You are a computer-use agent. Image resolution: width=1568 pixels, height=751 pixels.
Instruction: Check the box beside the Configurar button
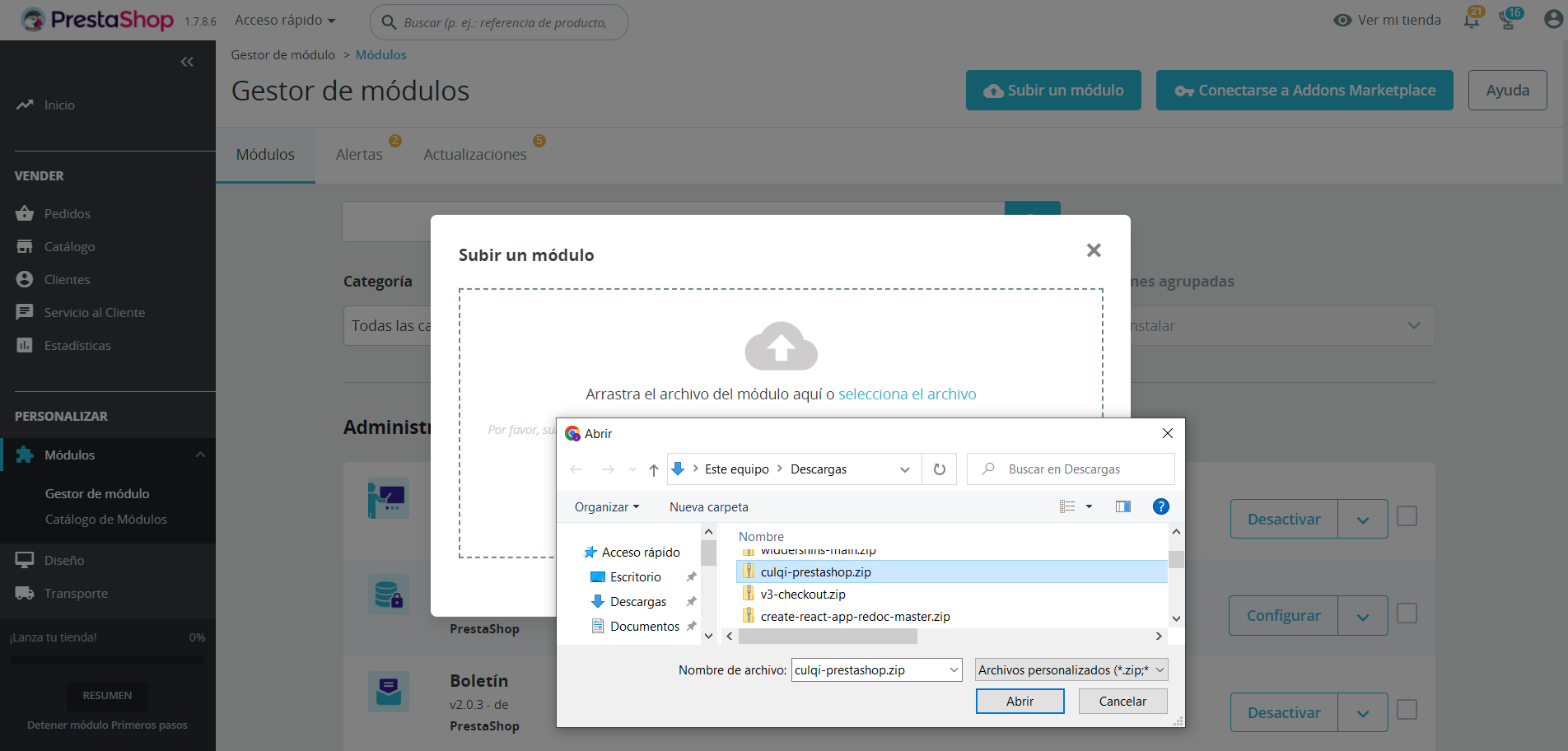[x=1407, y=613]
